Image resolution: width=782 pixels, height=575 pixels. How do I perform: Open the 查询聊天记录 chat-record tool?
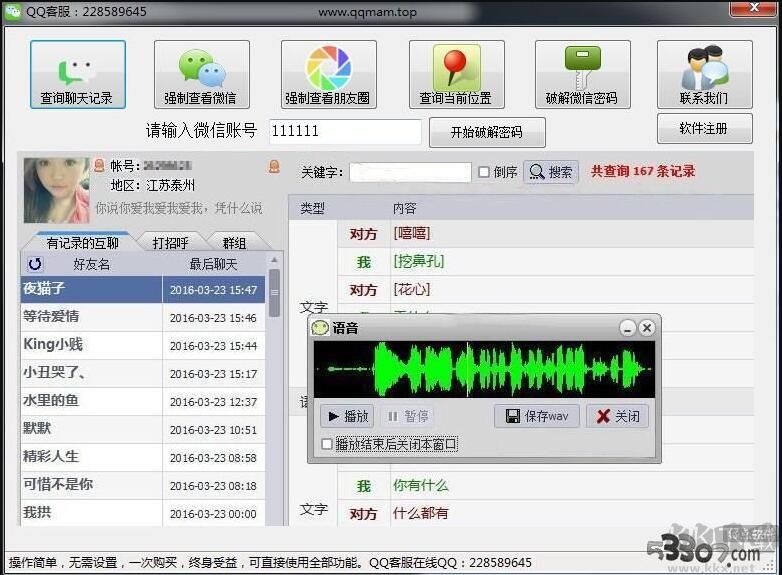click(78, 74)
